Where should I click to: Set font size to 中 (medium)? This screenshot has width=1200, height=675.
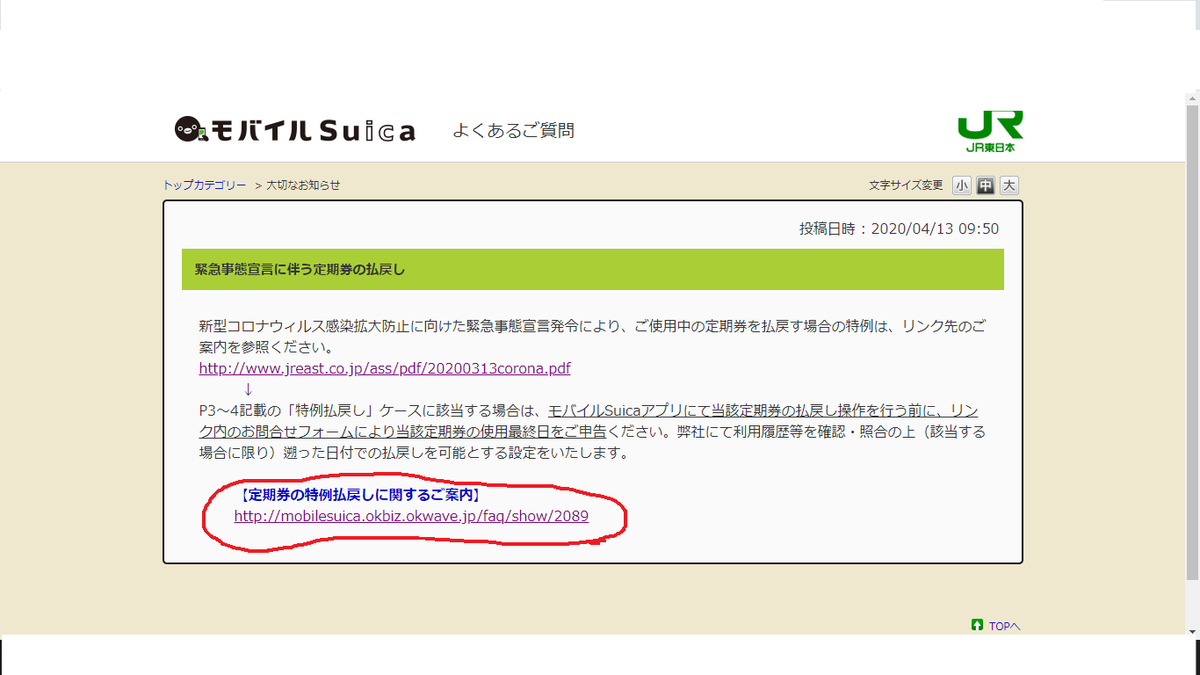[x=985, y=185]
